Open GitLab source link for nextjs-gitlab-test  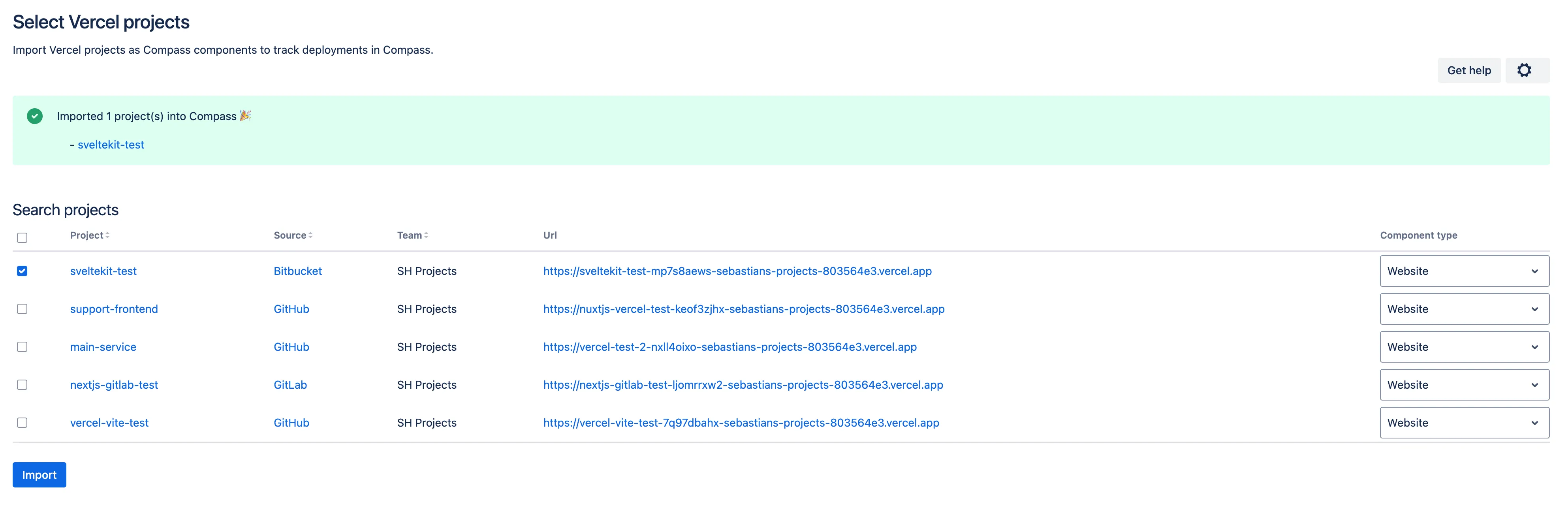pos(290,385)
